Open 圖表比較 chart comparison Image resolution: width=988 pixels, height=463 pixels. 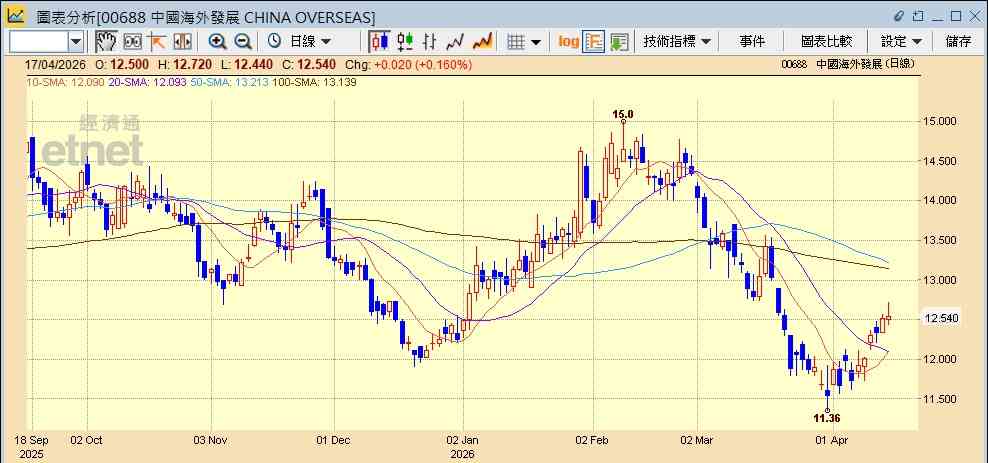[x=826, y=42]
